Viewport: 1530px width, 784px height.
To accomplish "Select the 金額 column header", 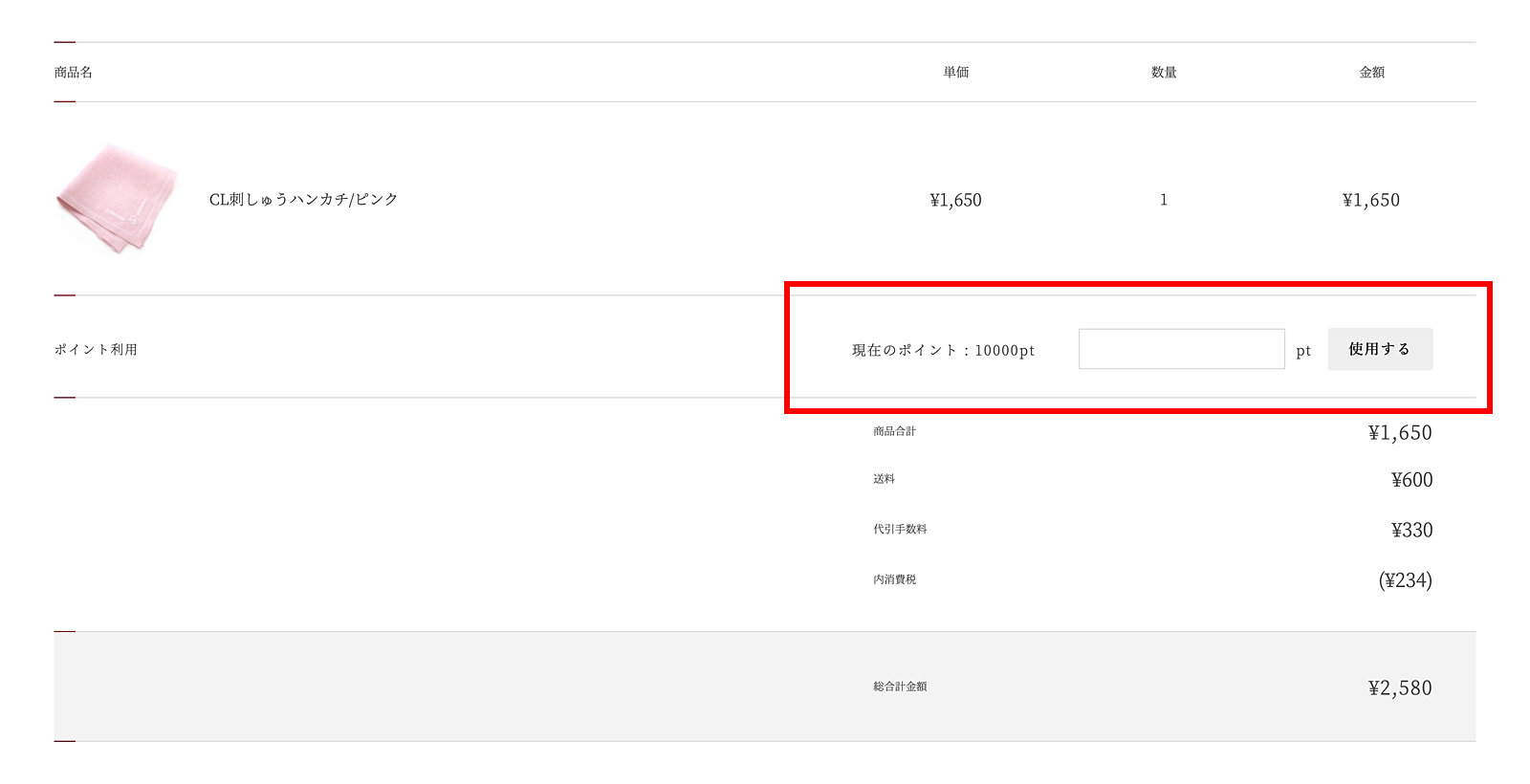I will pos(1372,73).
